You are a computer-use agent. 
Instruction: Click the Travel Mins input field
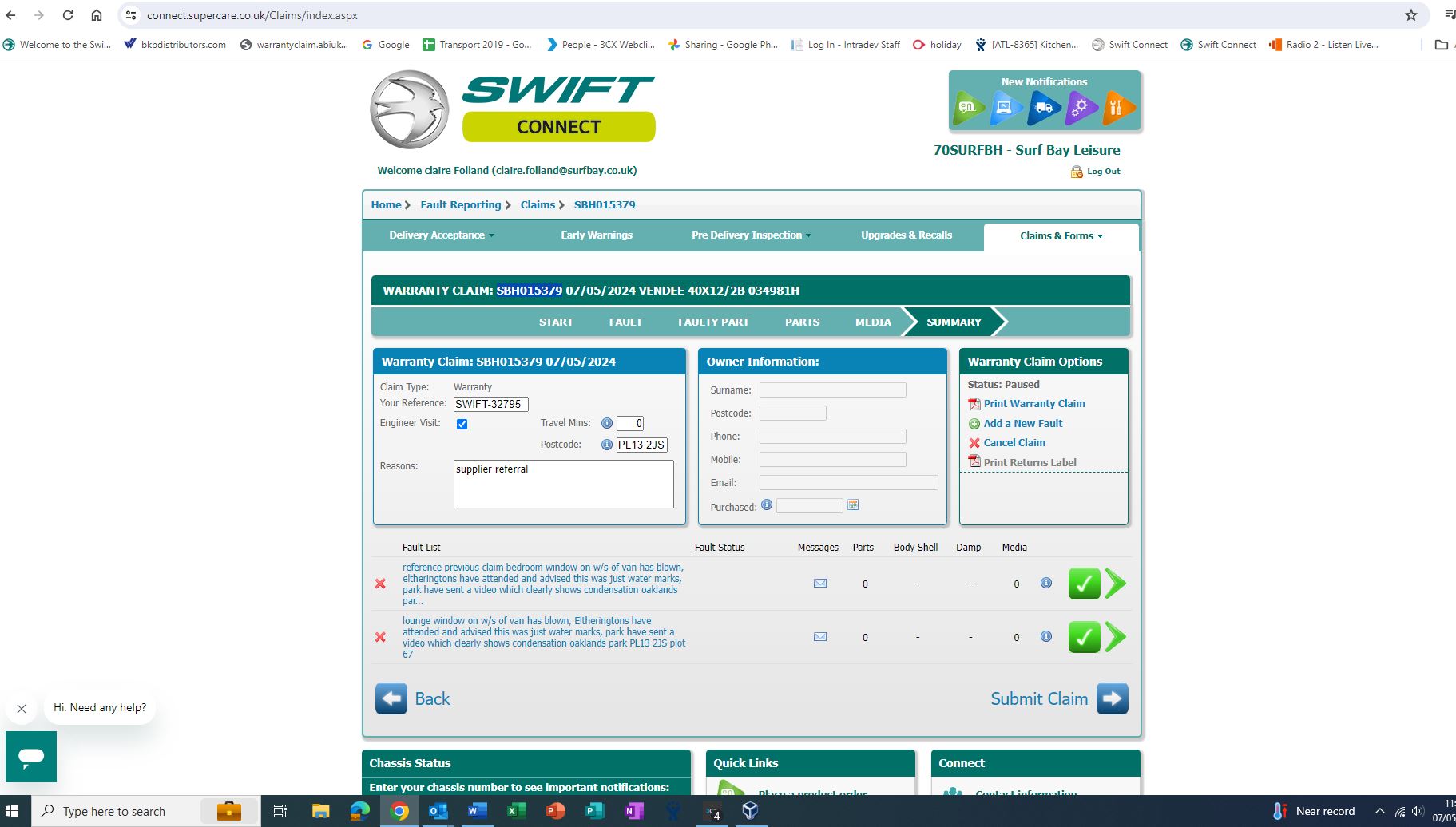[x=630, y=424]
